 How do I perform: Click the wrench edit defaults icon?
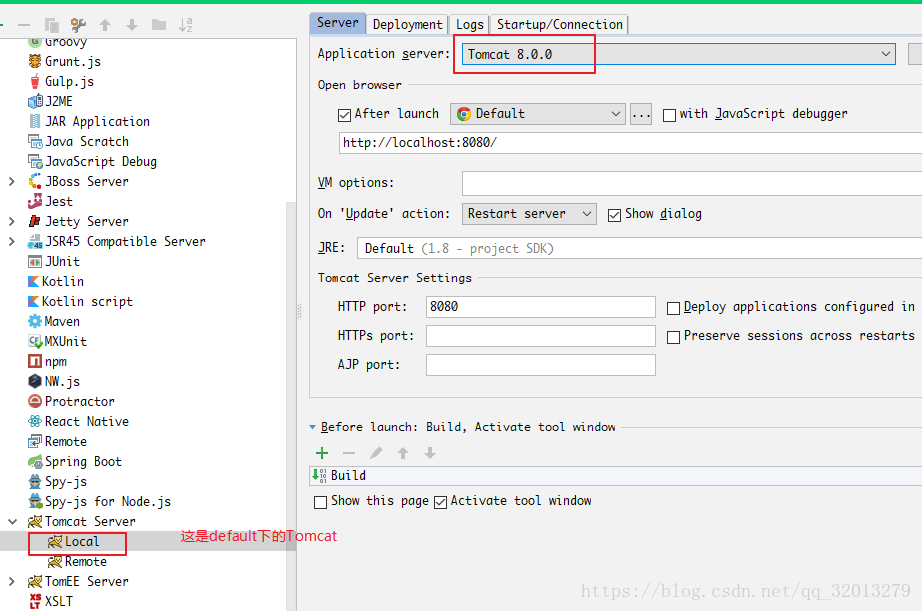tap(78, 25)
